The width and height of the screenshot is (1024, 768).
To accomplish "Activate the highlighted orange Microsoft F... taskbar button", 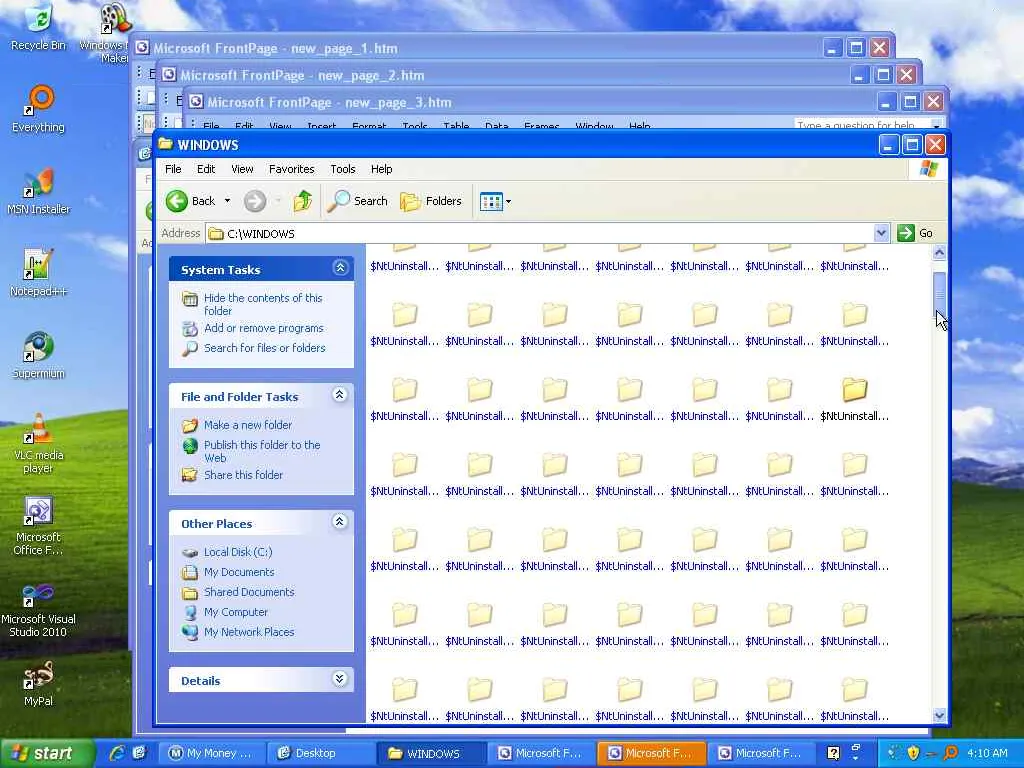I will pyautogui.click(x=651, y=753).
